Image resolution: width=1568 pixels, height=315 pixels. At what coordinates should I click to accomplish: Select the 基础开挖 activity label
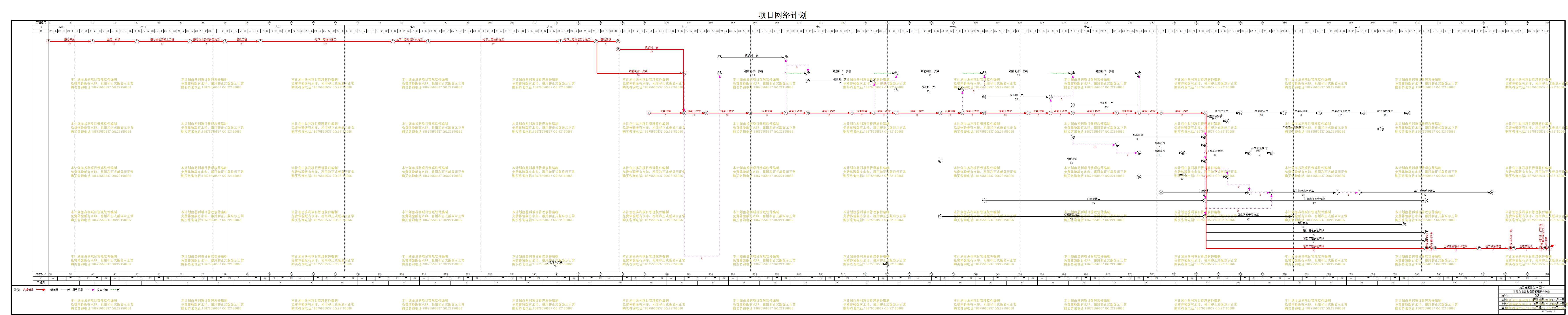tap(69, 40)
